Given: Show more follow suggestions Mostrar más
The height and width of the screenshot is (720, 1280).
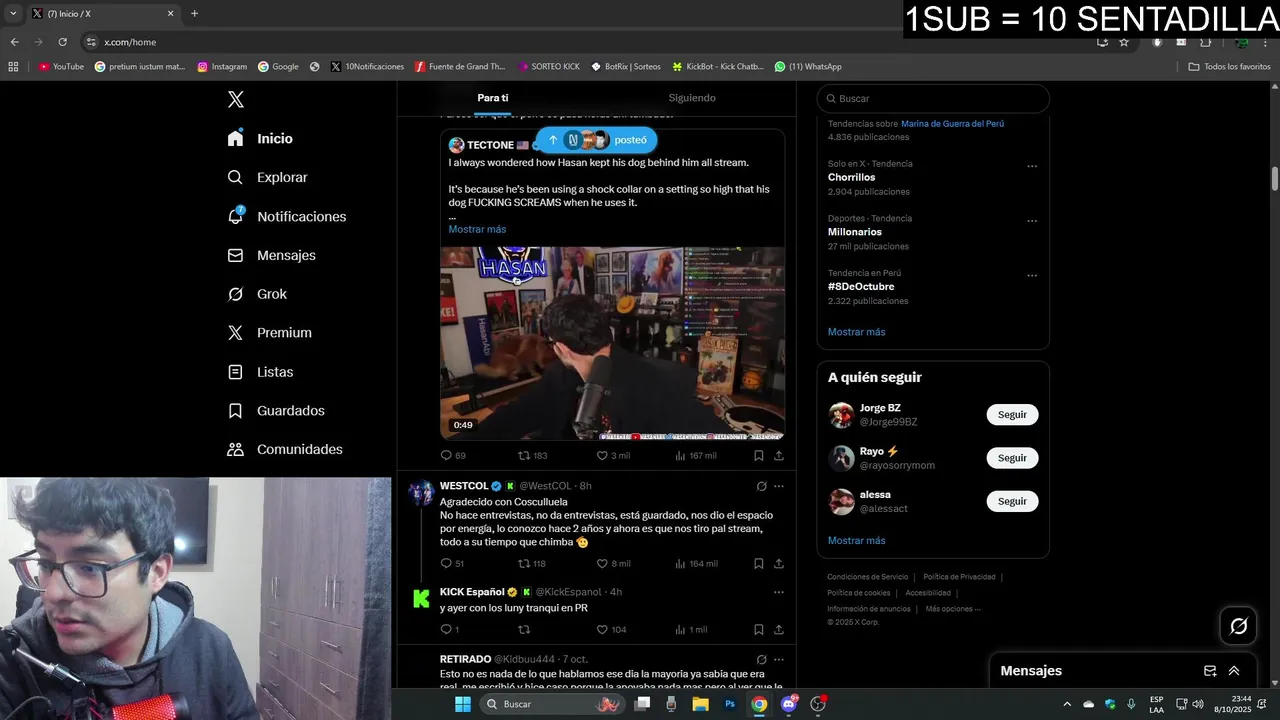Looking at the screenshot, I should (856, 540).
